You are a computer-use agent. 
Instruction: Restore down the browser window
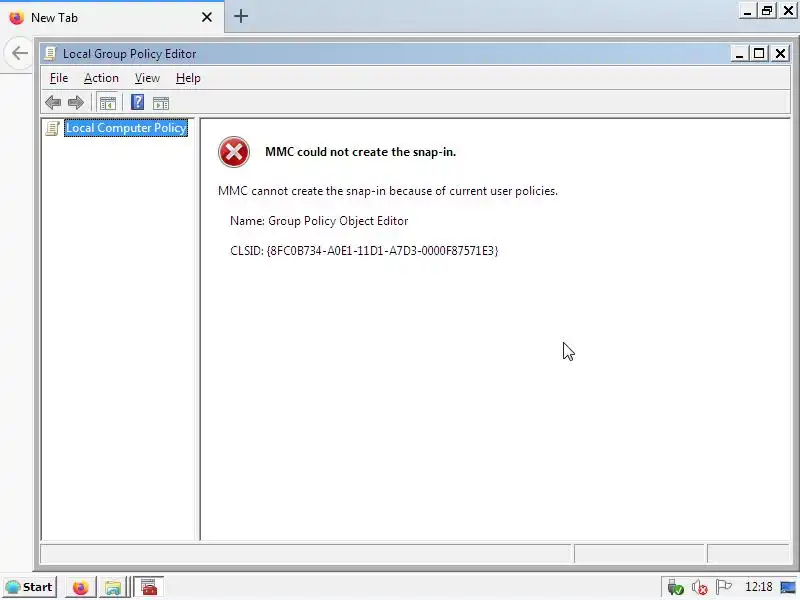tap(767, 11)
